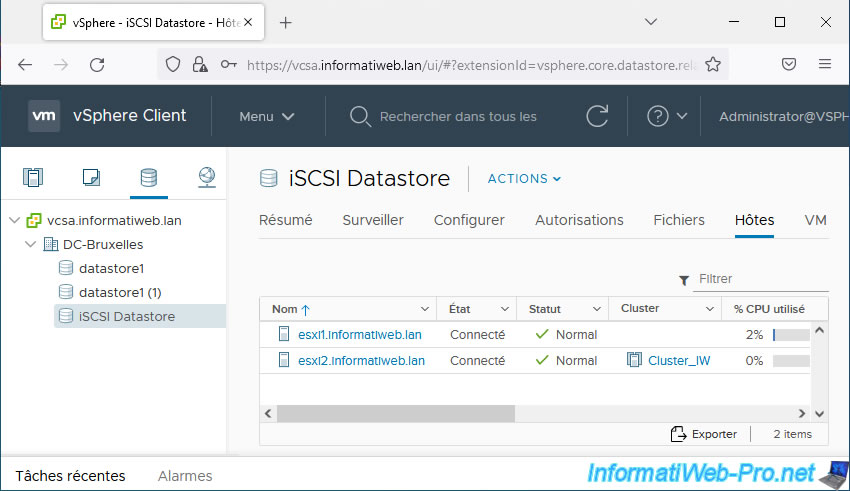This screenshot has height=491, width=850.
Task: Close the vSphere iSCSI Datastore tab
Action: [x=248, y=22]
